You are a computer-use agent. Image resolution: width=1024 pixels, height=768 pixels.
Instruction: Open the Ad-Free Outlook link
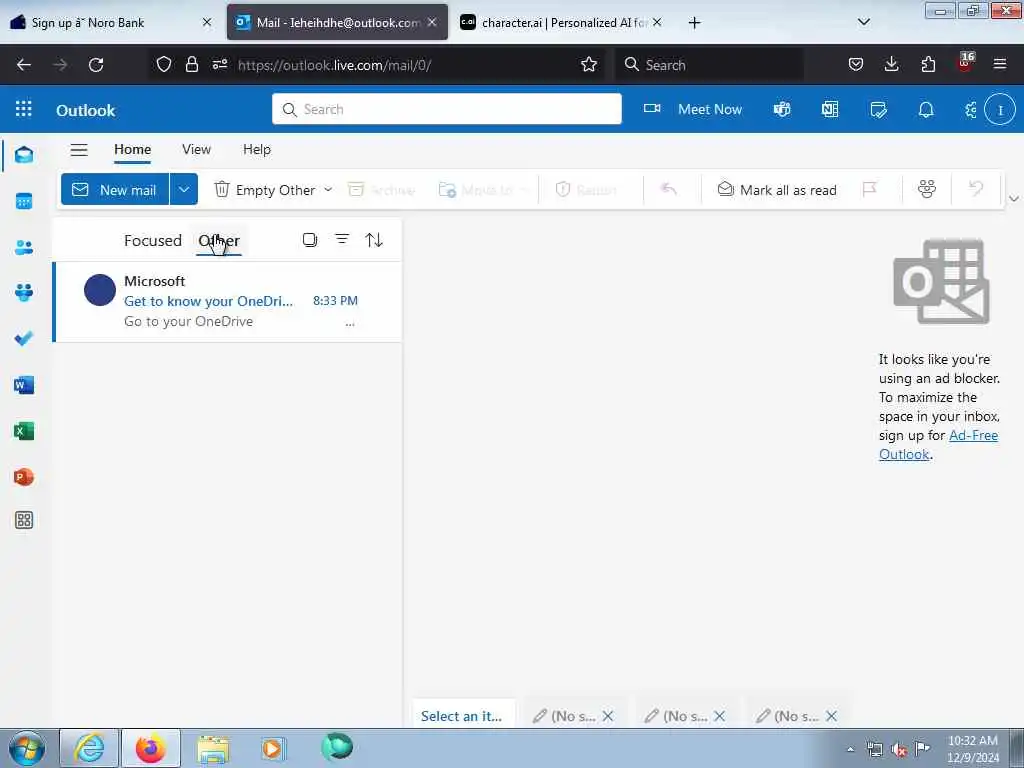point(938,445)
